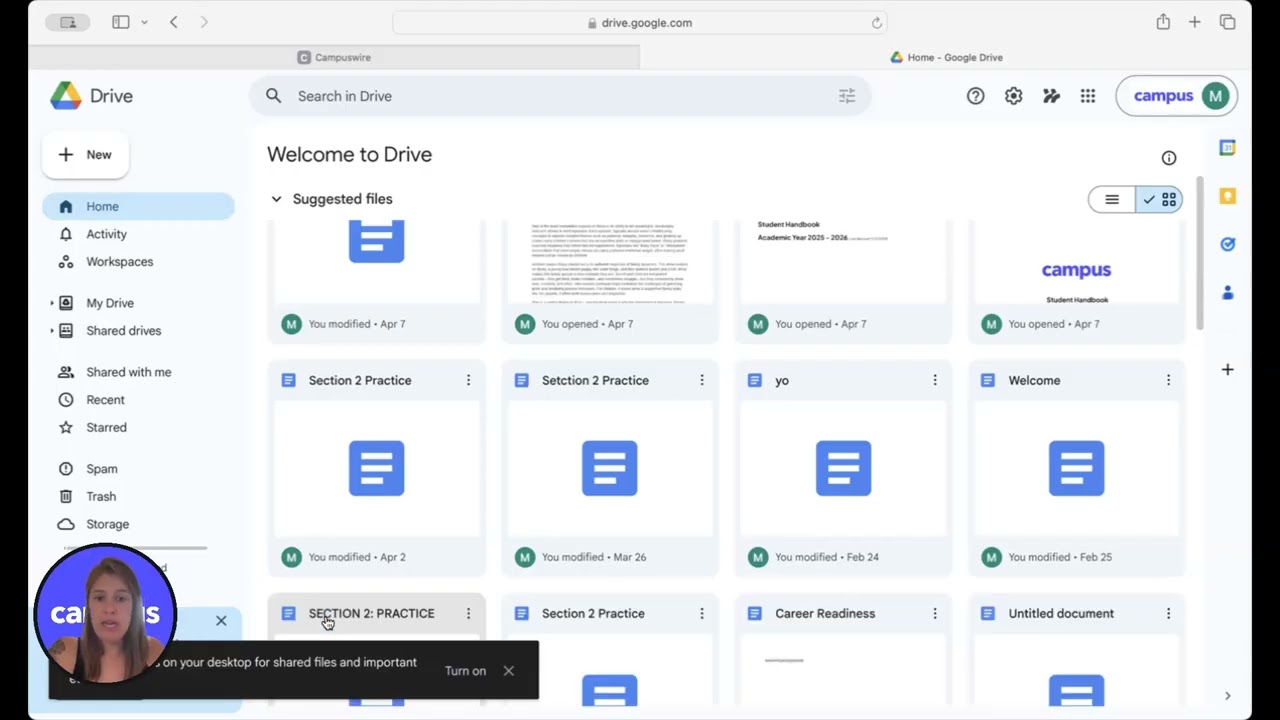Collapse the Suggested files section
This screenshot has height=720, width=1280.
276,199
